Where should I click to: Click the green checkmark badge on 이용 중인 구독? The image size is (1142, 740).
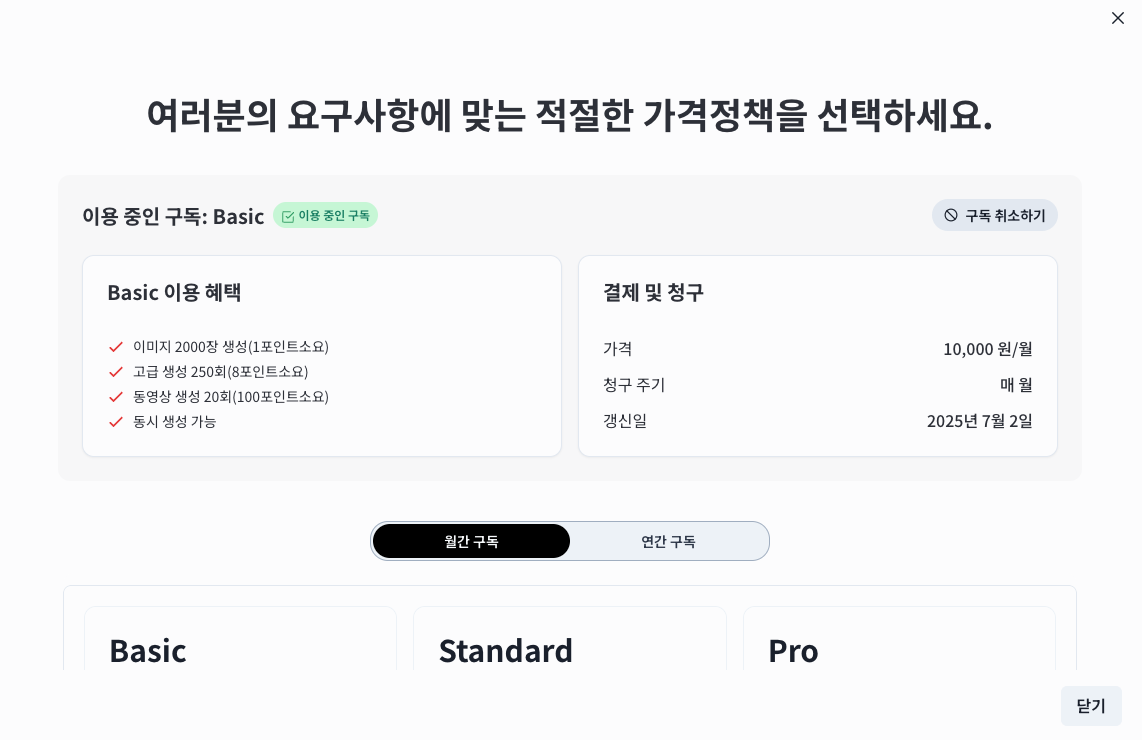(x=325, y=215)
